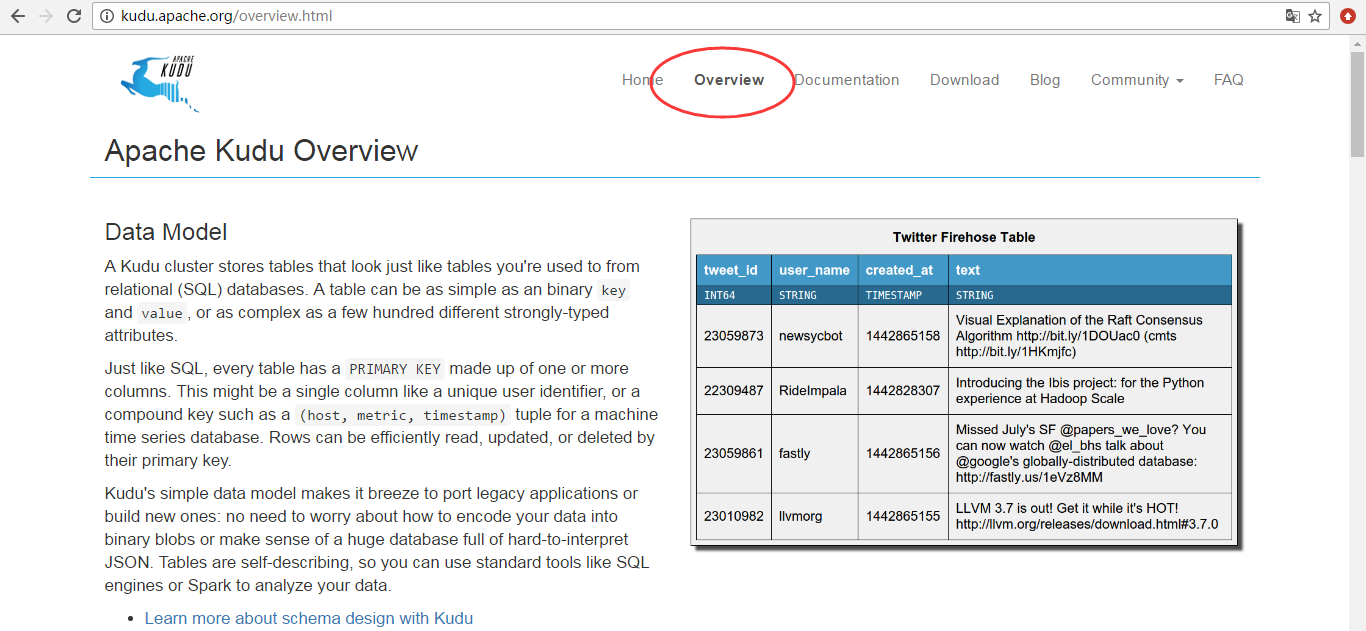Click the 'Twitter Firehose Table' title
The height and width of the screenshot is (631, 1366).
(x=964, y=237)
